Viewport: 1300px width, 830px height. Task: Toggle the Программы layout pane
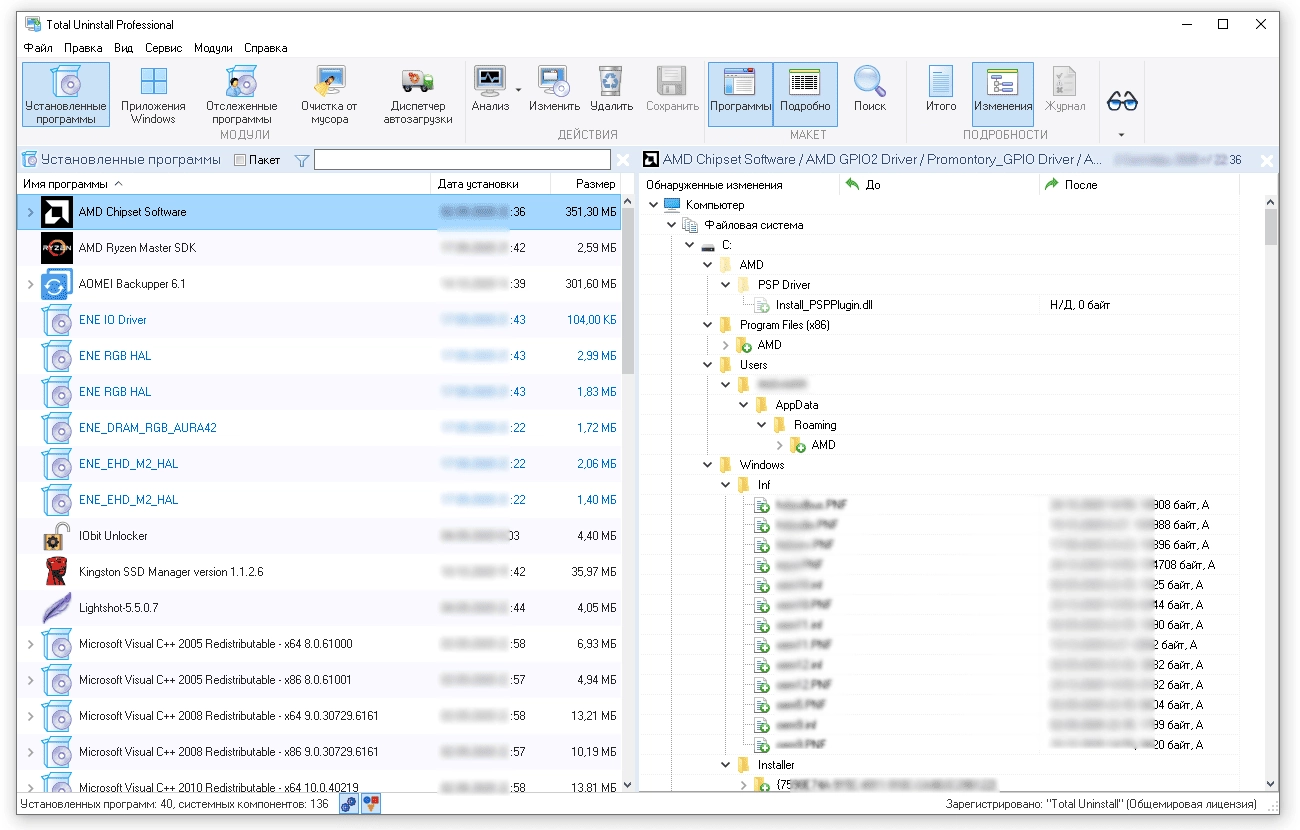click(740, 94)
